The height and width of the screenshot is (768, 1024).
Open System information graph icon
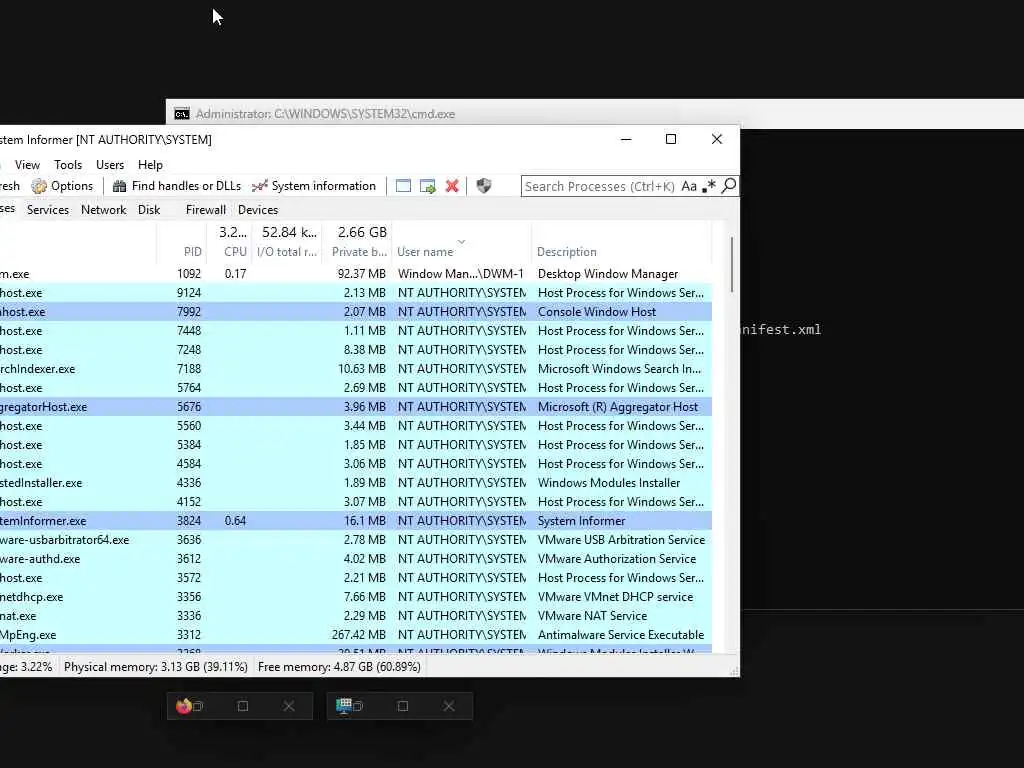click(260, 186)
